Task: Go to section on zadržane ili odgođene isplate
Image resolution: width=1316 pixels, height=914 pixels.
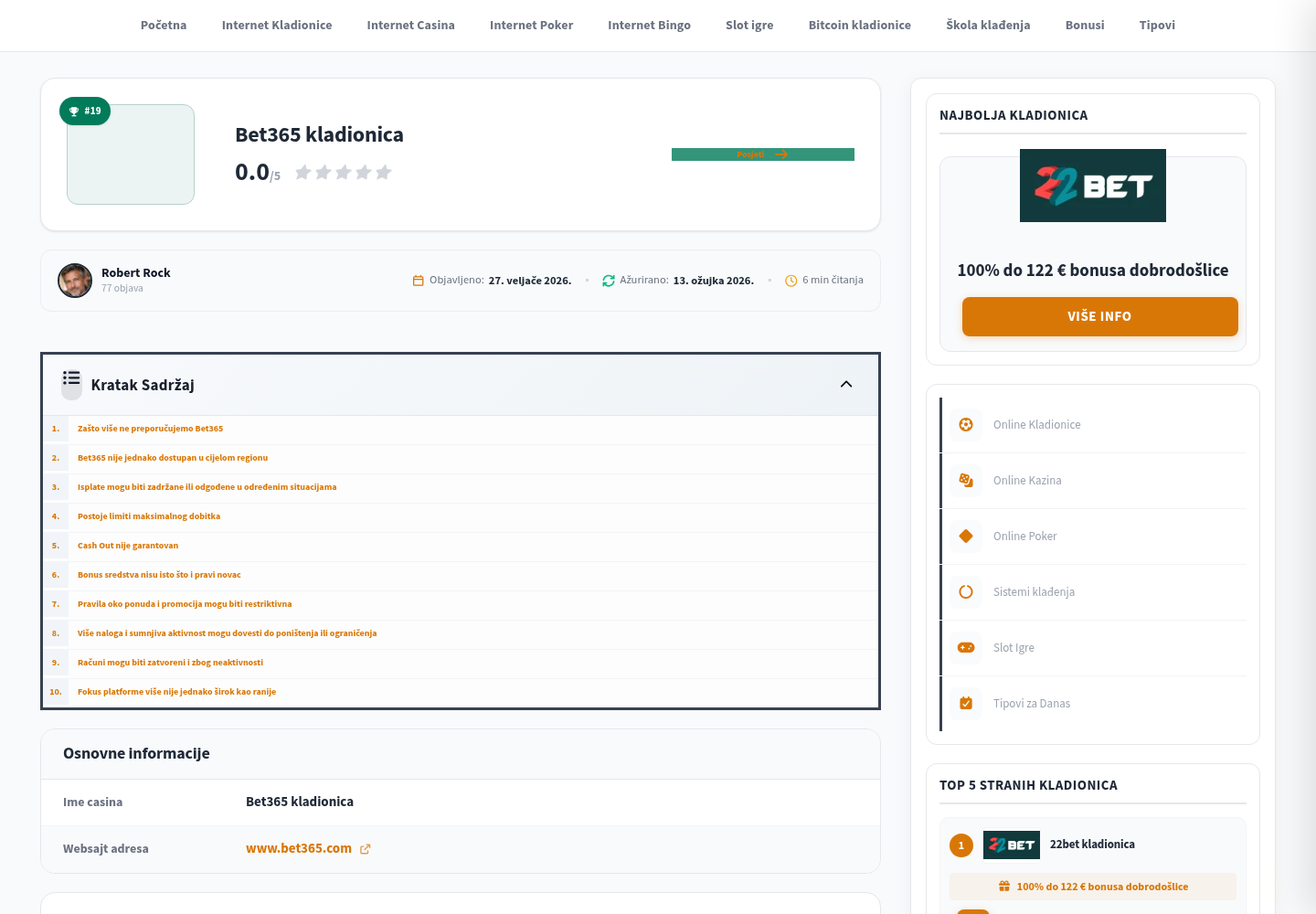Action: 207,487
